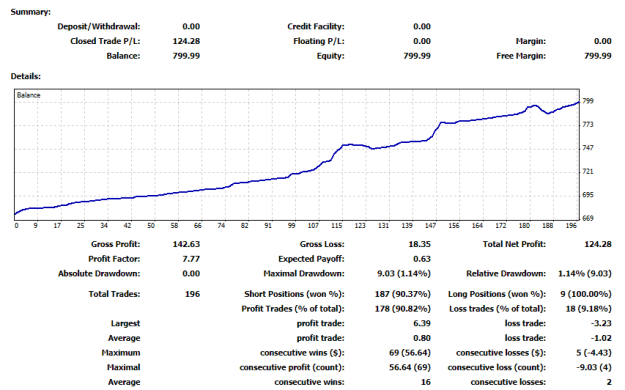Click the Maximal Drawdown value 9.03 (1.14%)
The width and height of the screenshot is (625, 390).
[x=404, y=274]
